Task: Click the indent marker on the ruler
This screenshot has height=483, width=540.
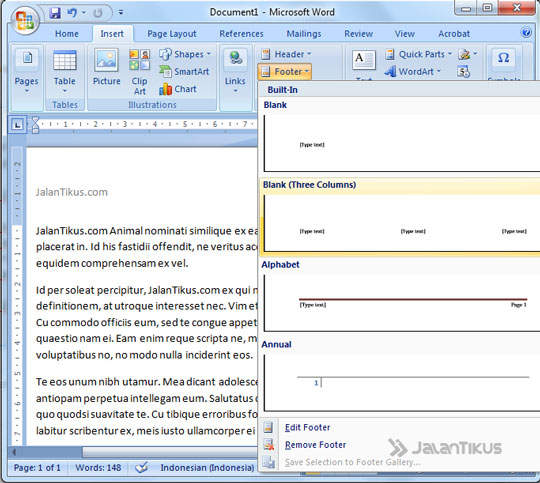Action: point(35,125)
